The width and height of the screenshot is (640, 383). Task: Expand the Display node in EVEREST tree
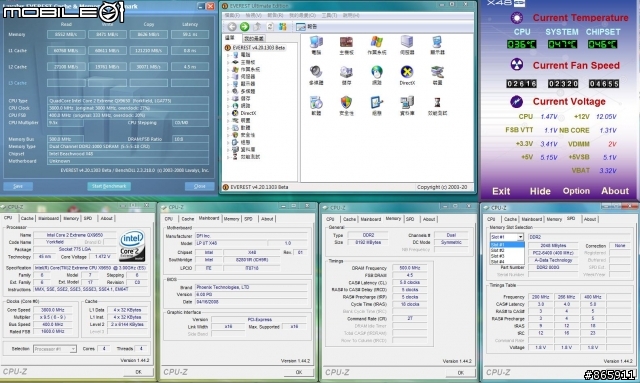[228, 84]
